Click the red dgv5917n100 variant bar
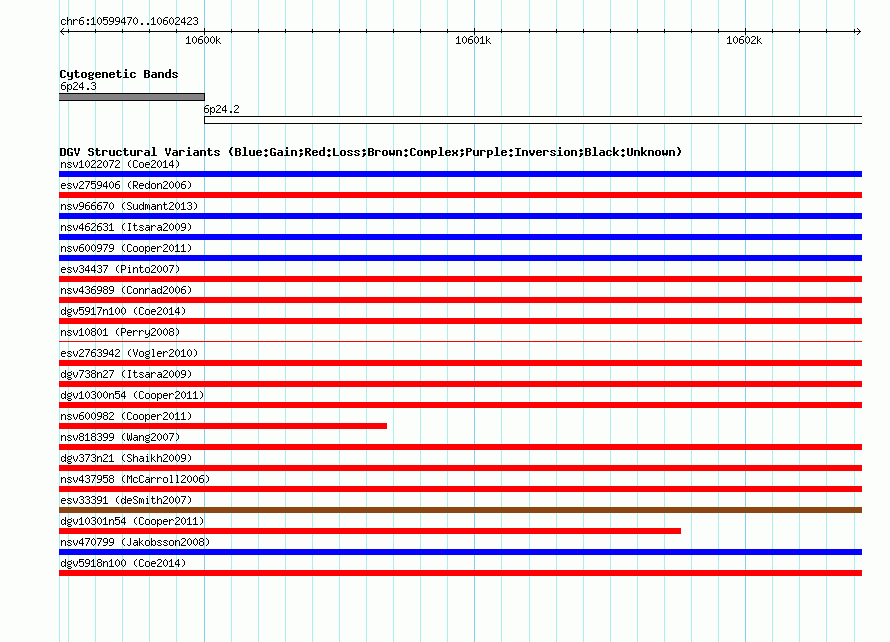The image size is (890, 642). pyautogui.click(x=460, y=321)
